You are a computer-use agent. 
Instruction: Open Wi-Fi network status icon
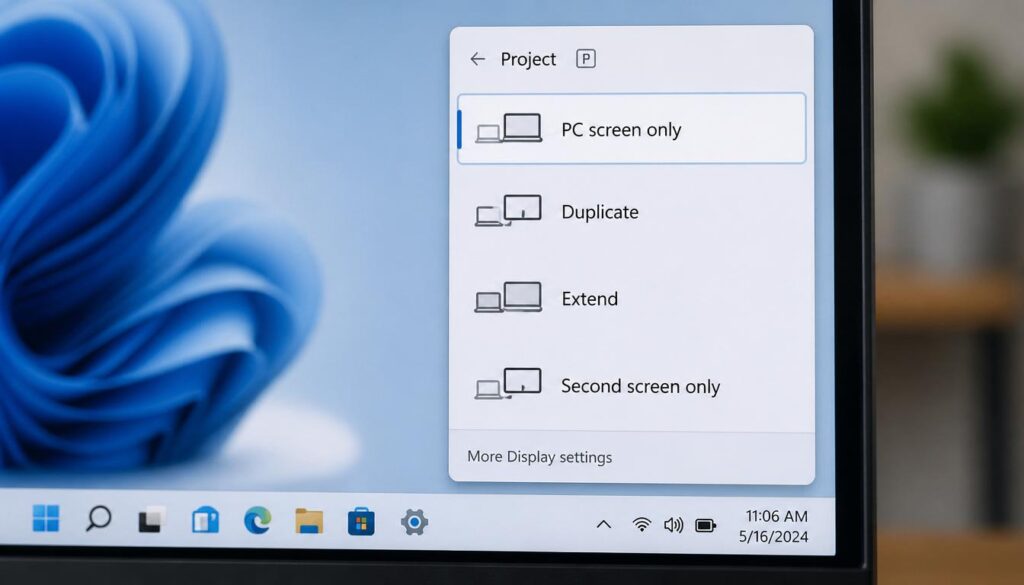(x=642, y=524)
